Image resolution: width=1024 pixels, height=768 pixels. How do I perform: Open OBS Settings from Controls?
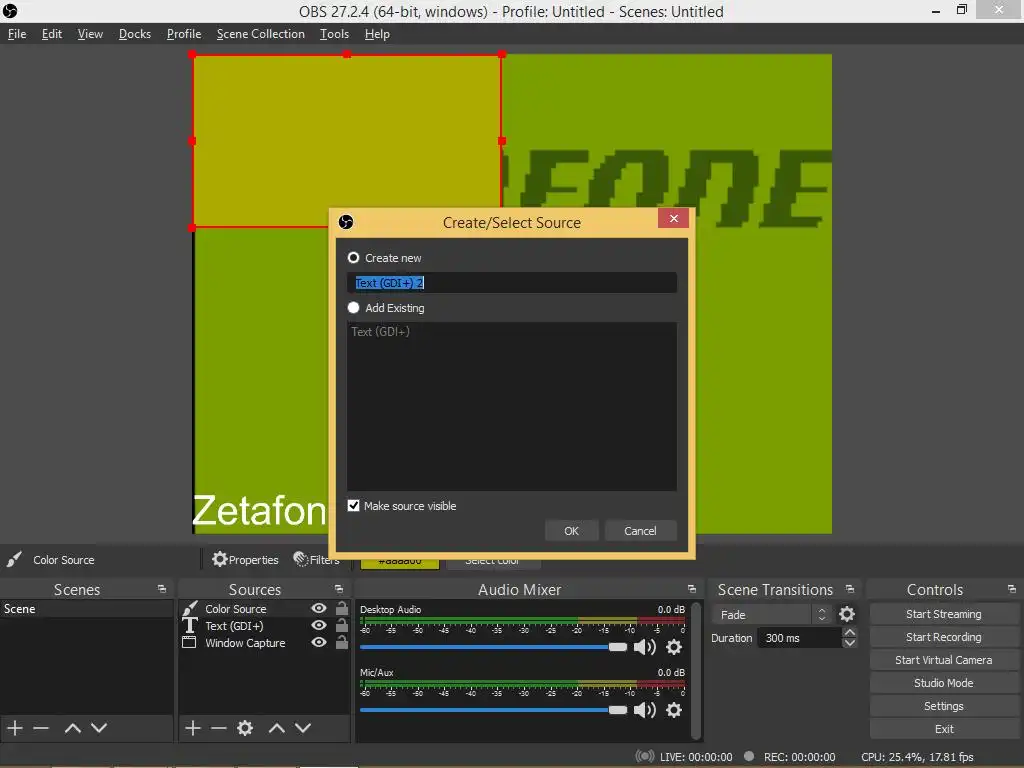pyautogui.click(x=944, y=706)
